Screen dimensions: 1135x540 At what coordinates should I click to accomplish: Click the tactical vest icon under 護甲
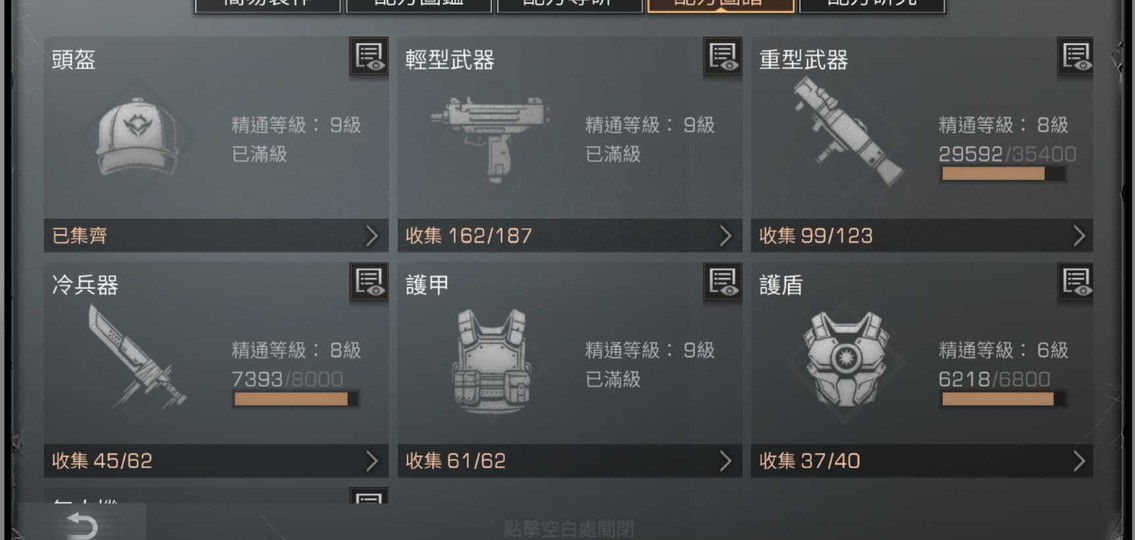[491, 360]
